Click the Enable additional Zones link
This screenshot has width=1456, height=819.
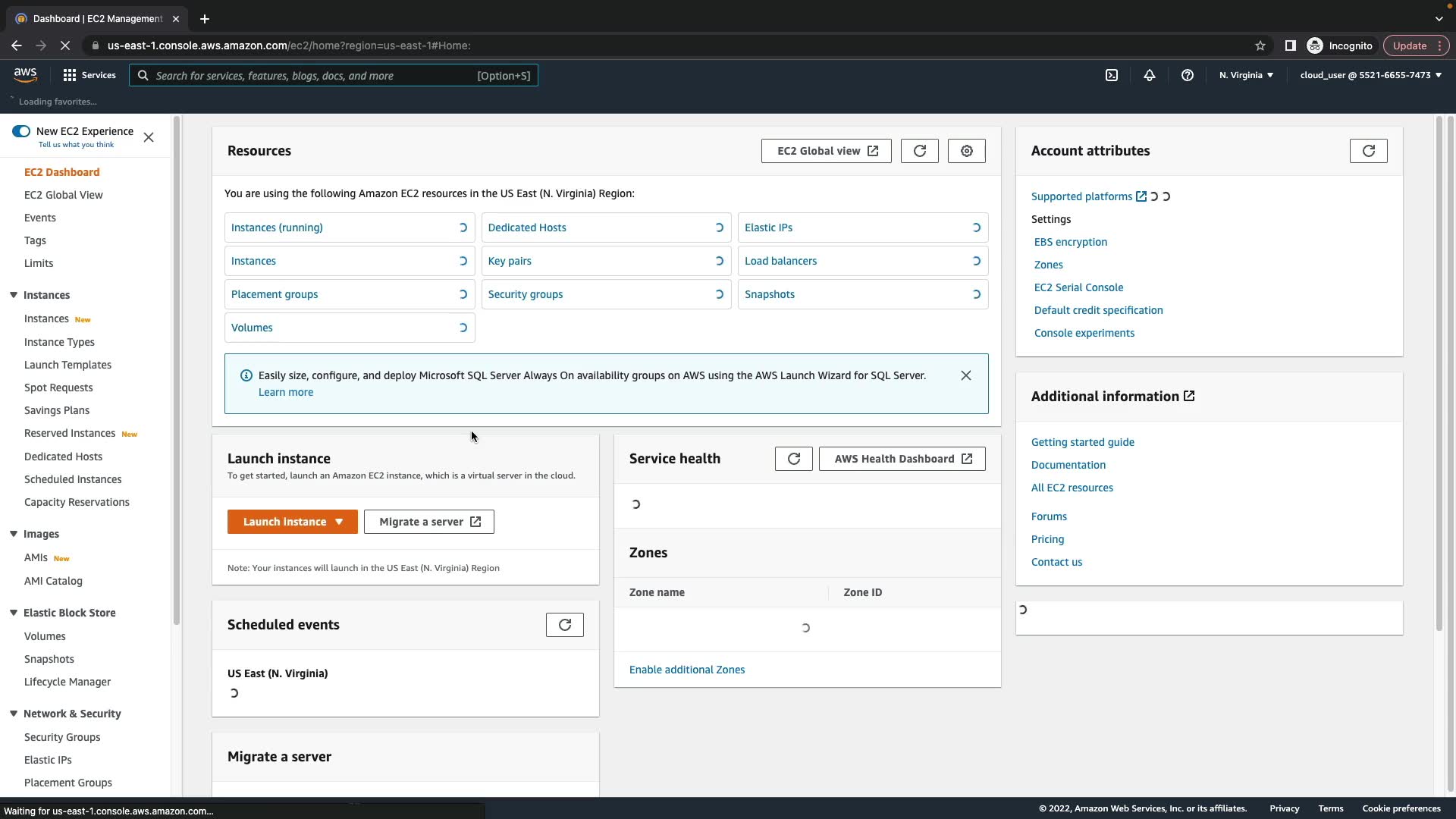point(686,670)
